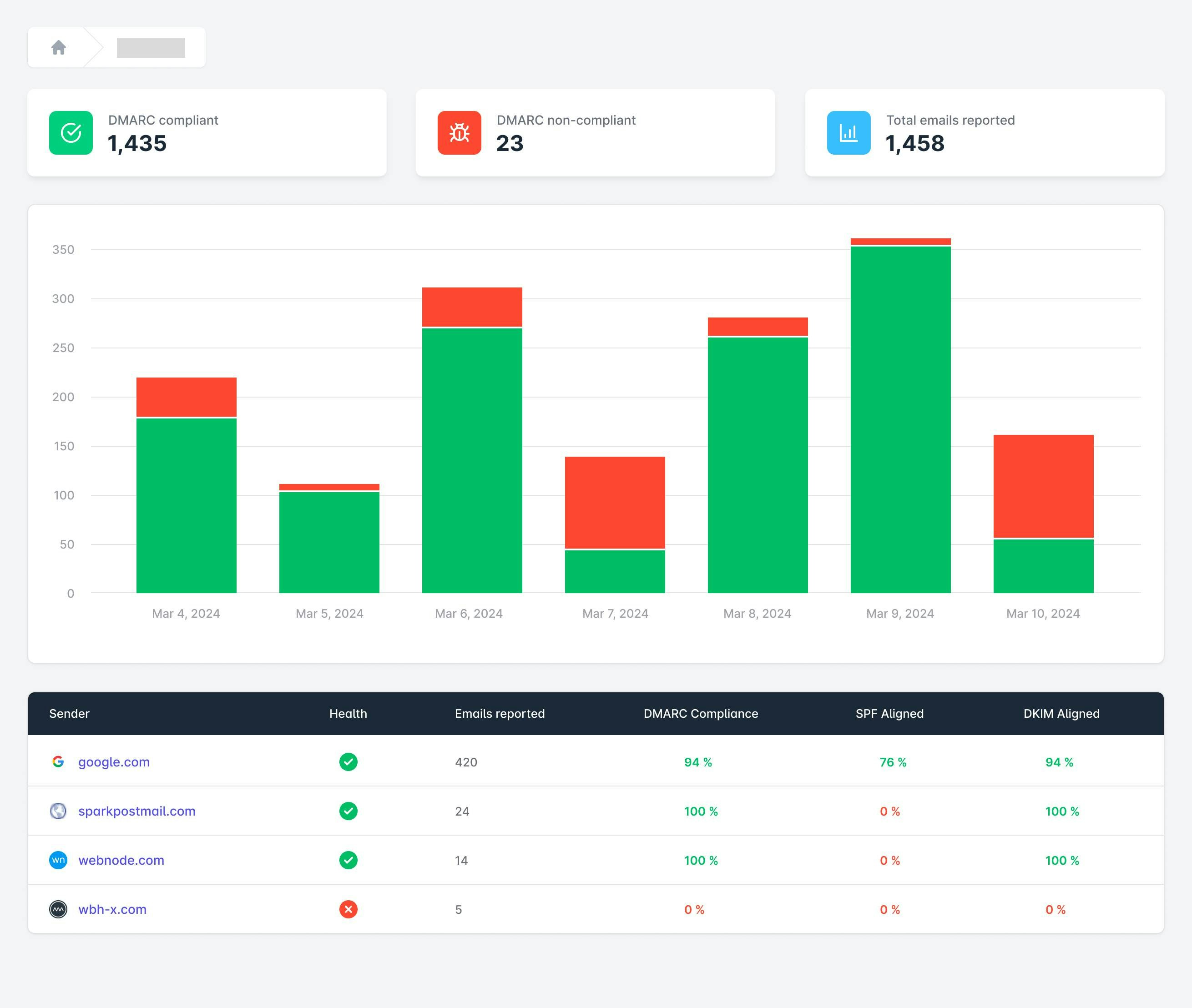Click the Total emails reported value 1,458

pyautogui.click(x=915, y=143)
